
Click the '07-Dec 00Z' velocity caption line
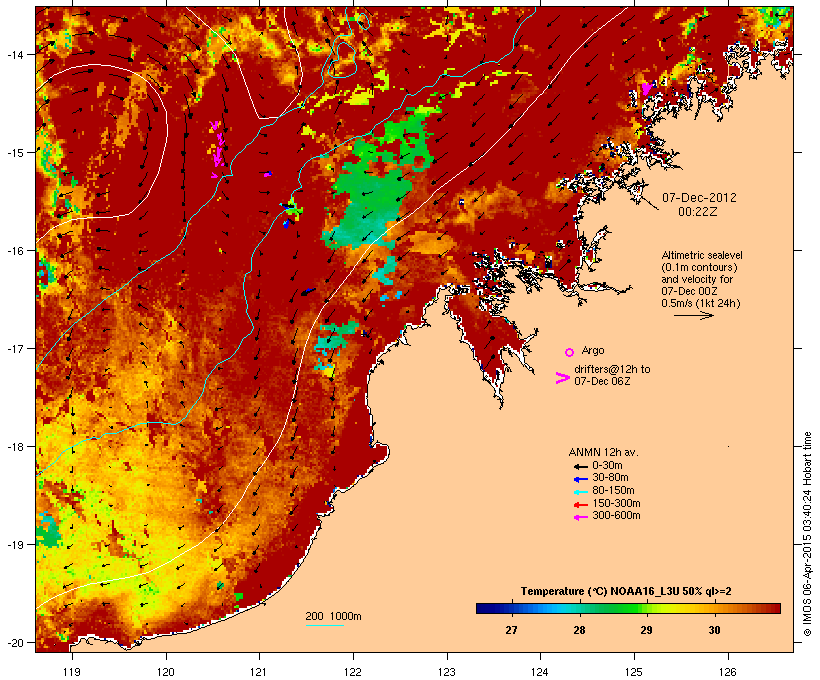pos(689,291)
